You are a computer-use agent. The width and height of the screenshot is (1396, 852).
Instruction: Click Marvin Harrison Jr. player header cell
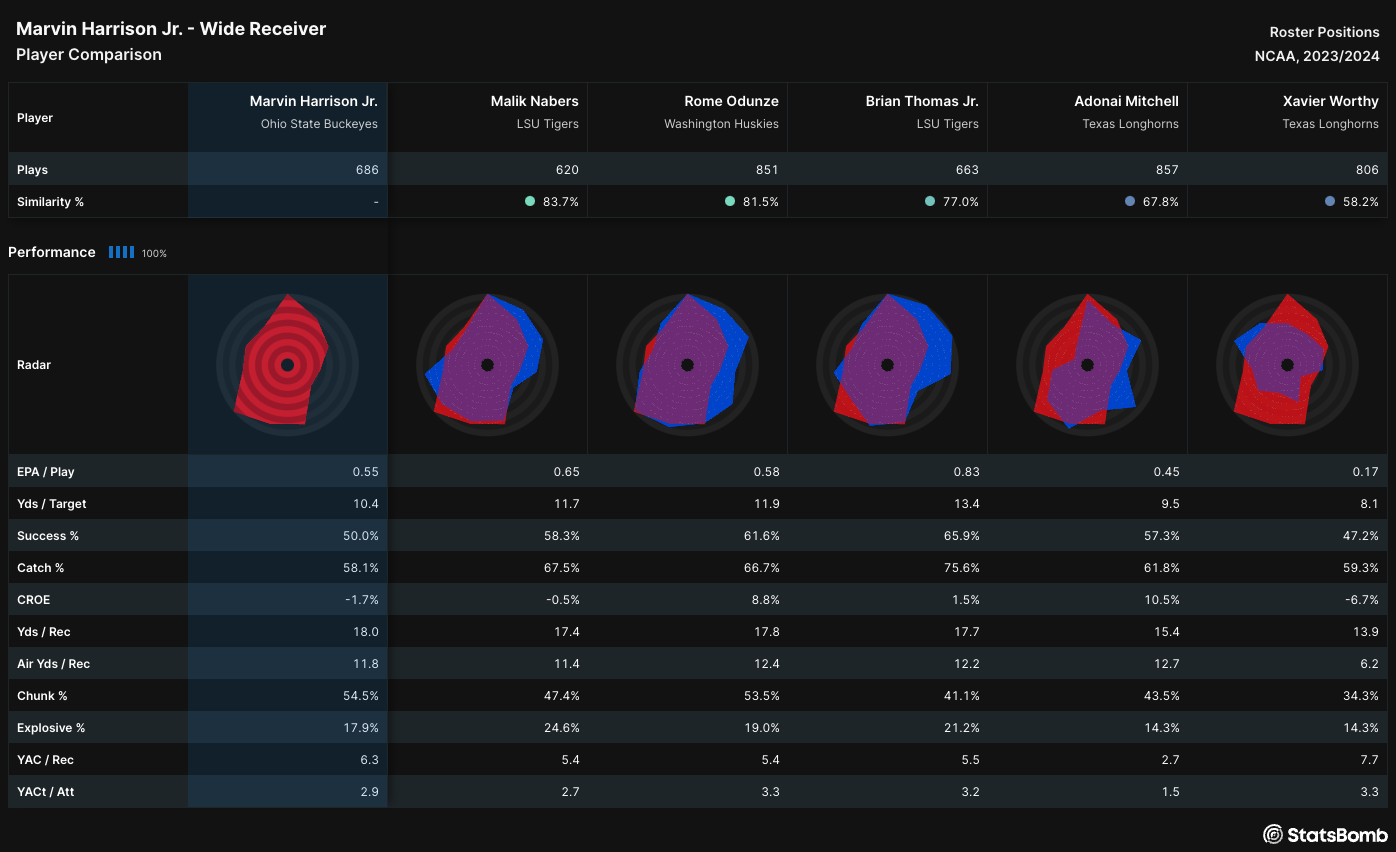pyautogui.click(x=288, y=117)
